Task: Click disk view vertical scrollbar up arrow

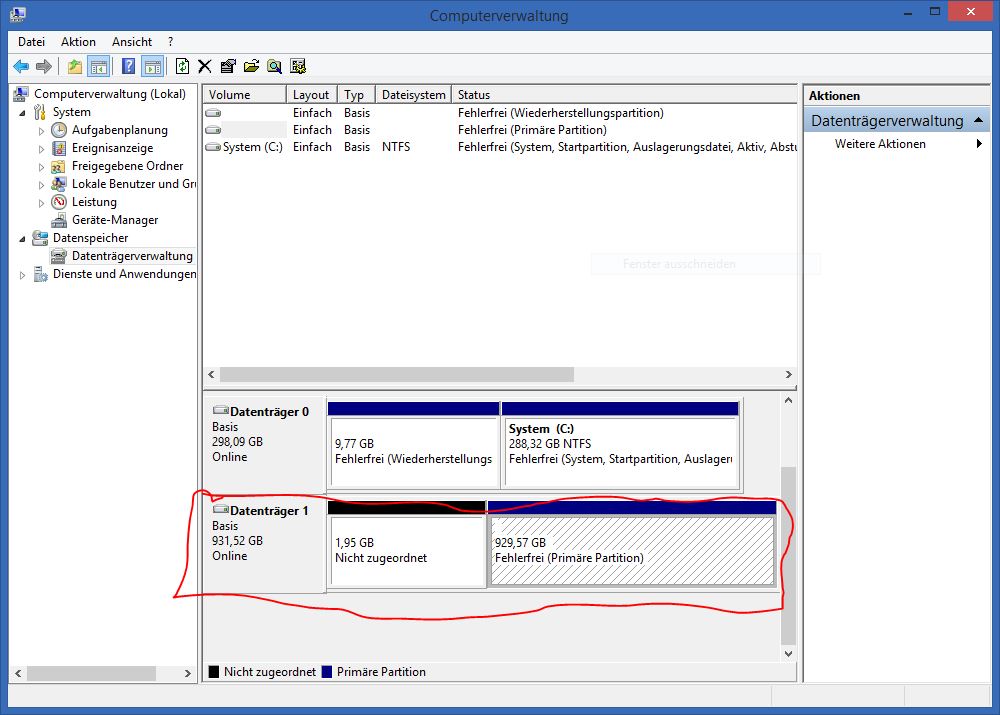Action: click(788, 401)
